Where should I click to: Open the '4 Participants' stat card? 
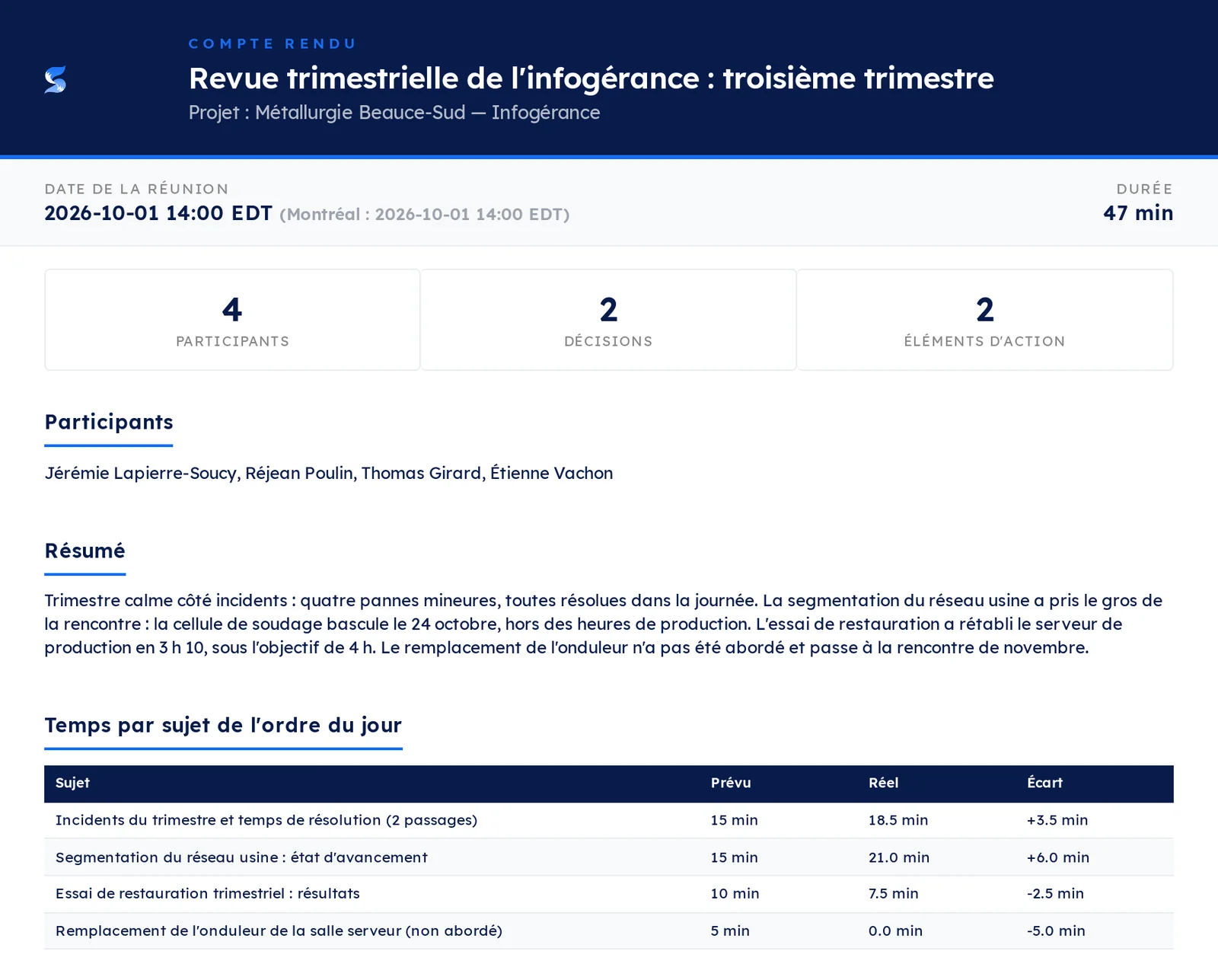[232, 320]
